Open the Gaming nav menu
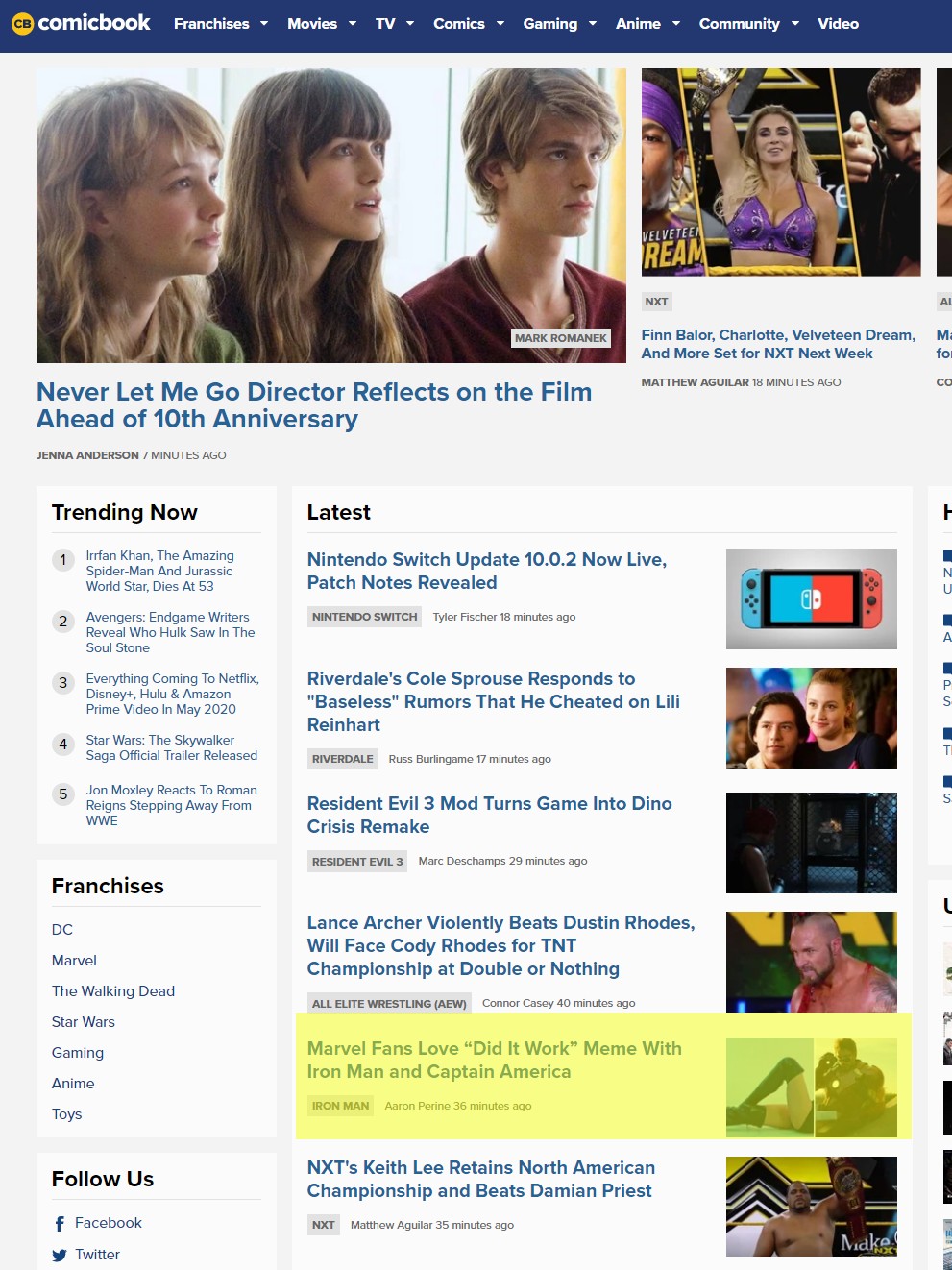This screenshot has height=1270, width=952. pos(550,23)
